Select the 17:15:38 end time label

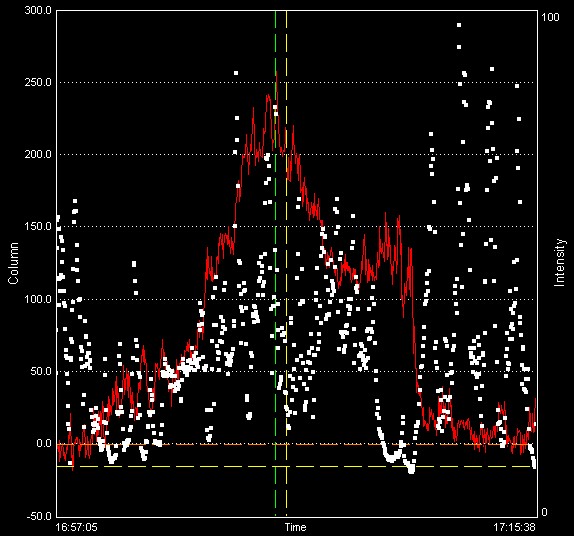coord(514,527)
